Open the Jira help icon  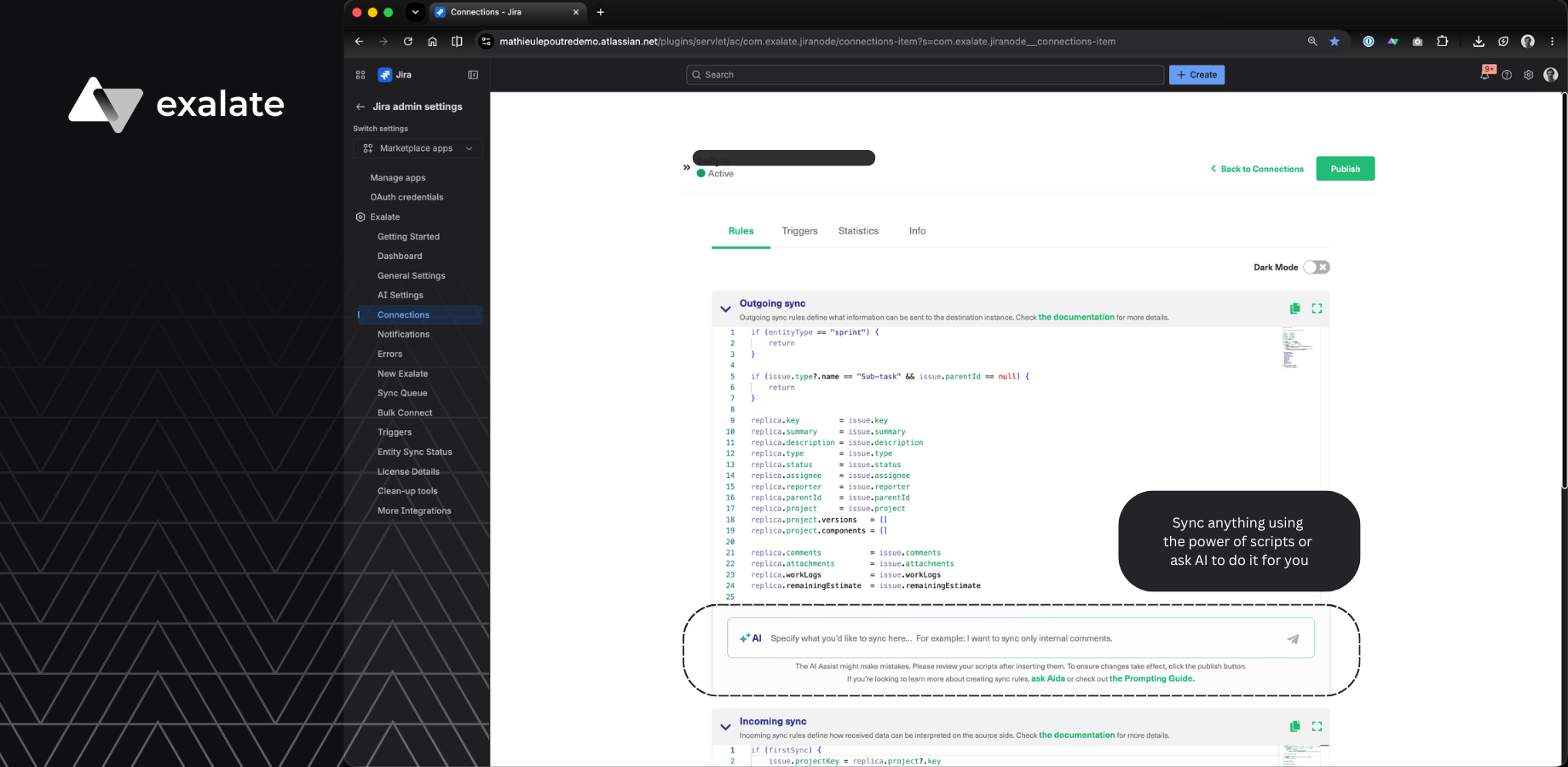1507,75
